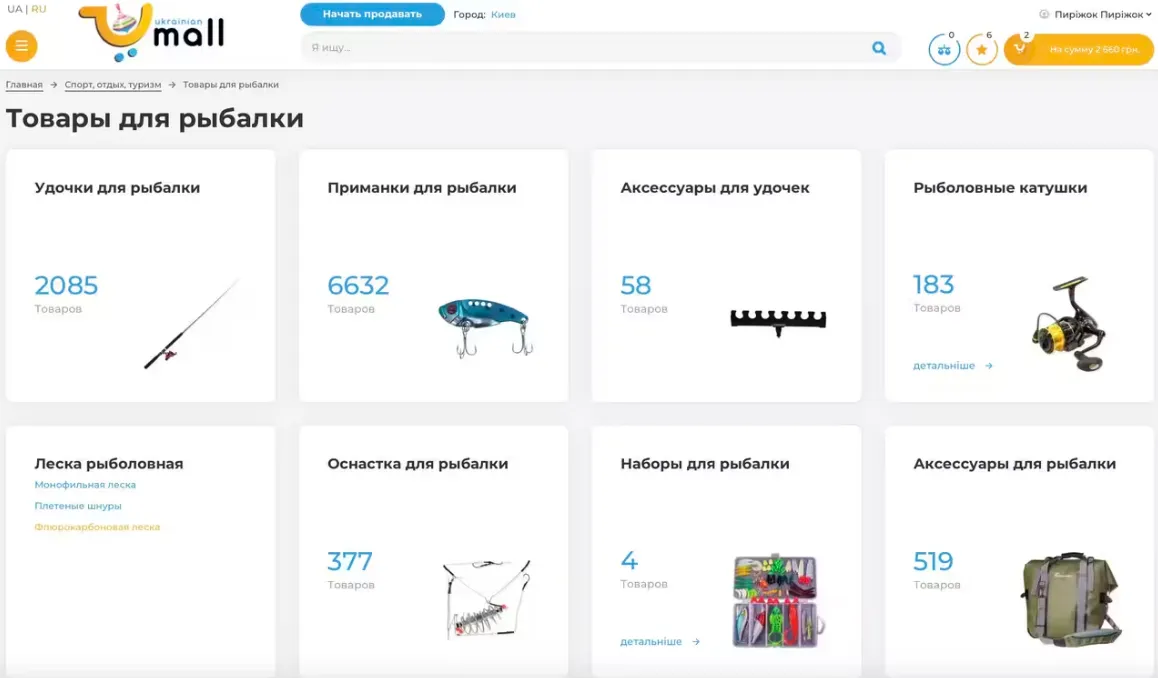Open Аксессуары для удочек category
Viewport: 1158px width, 678px height.
tap(715, 188)
